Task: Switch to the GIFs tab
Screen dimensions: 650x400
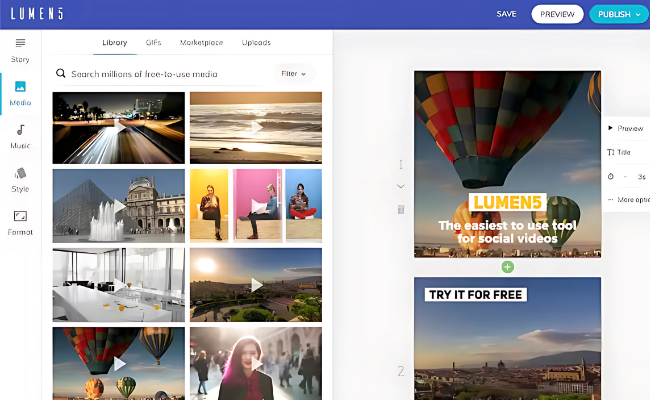Action: coord(153,42)
